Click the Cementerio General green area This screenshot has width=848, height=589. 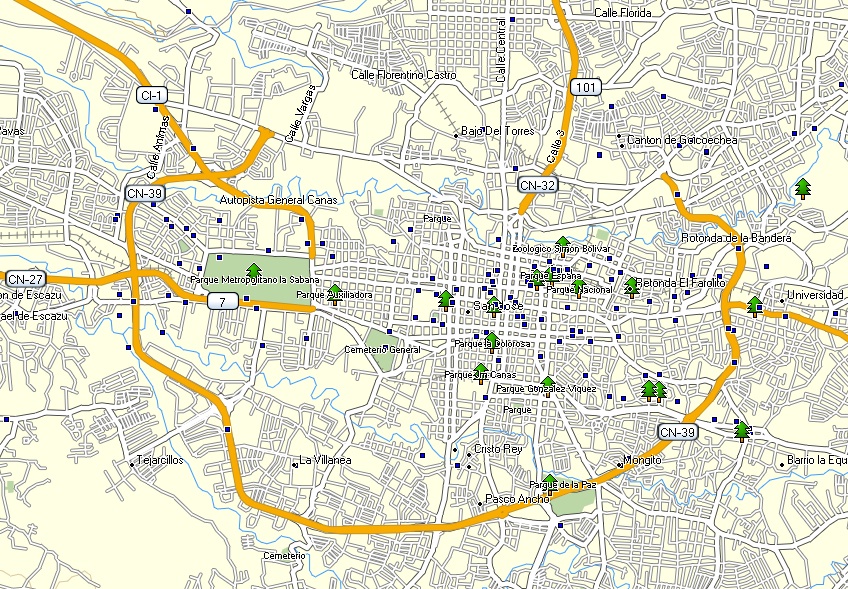[380, 354]
